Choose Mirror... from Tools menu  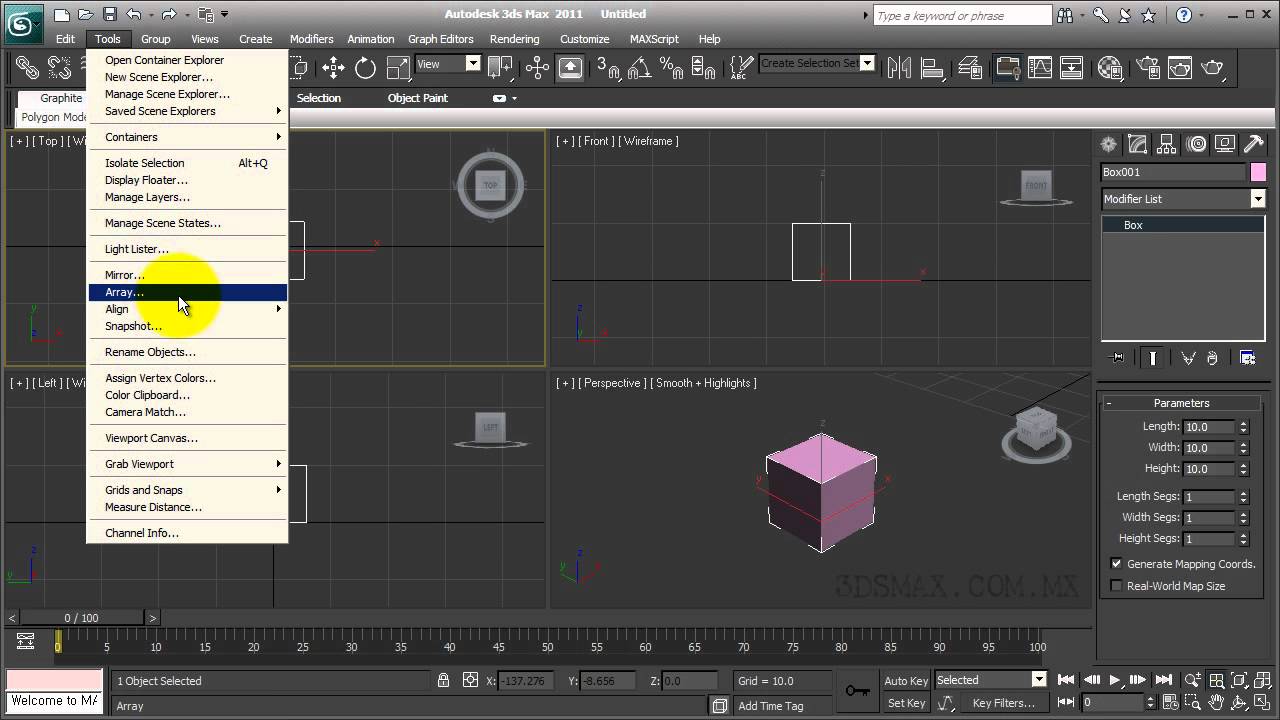(x=187, y=275)
